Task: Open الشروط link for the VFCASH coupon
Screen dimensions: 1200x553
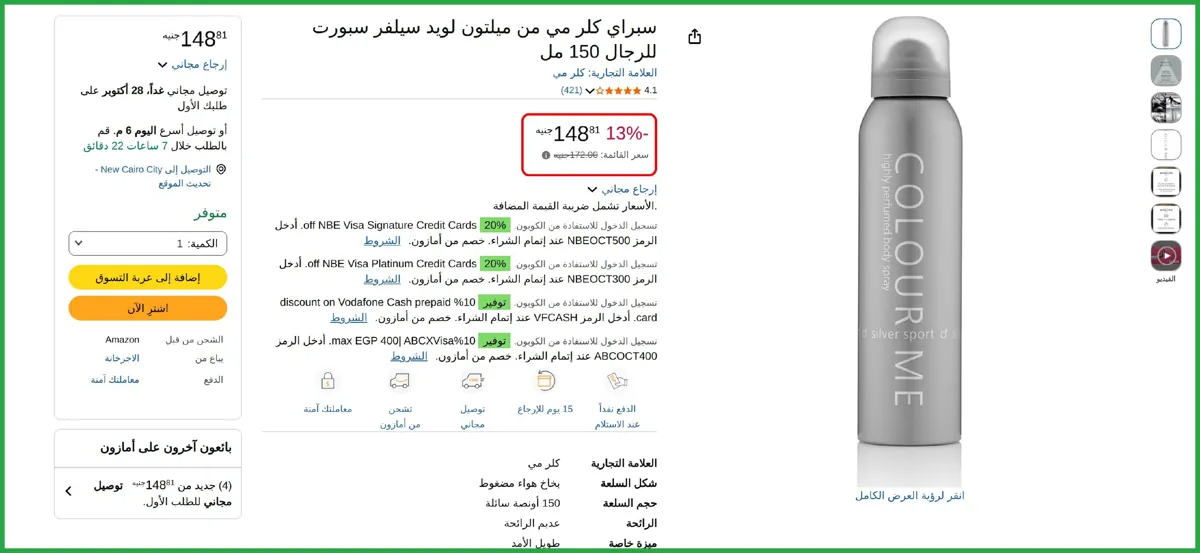Action: click(349, 317)
